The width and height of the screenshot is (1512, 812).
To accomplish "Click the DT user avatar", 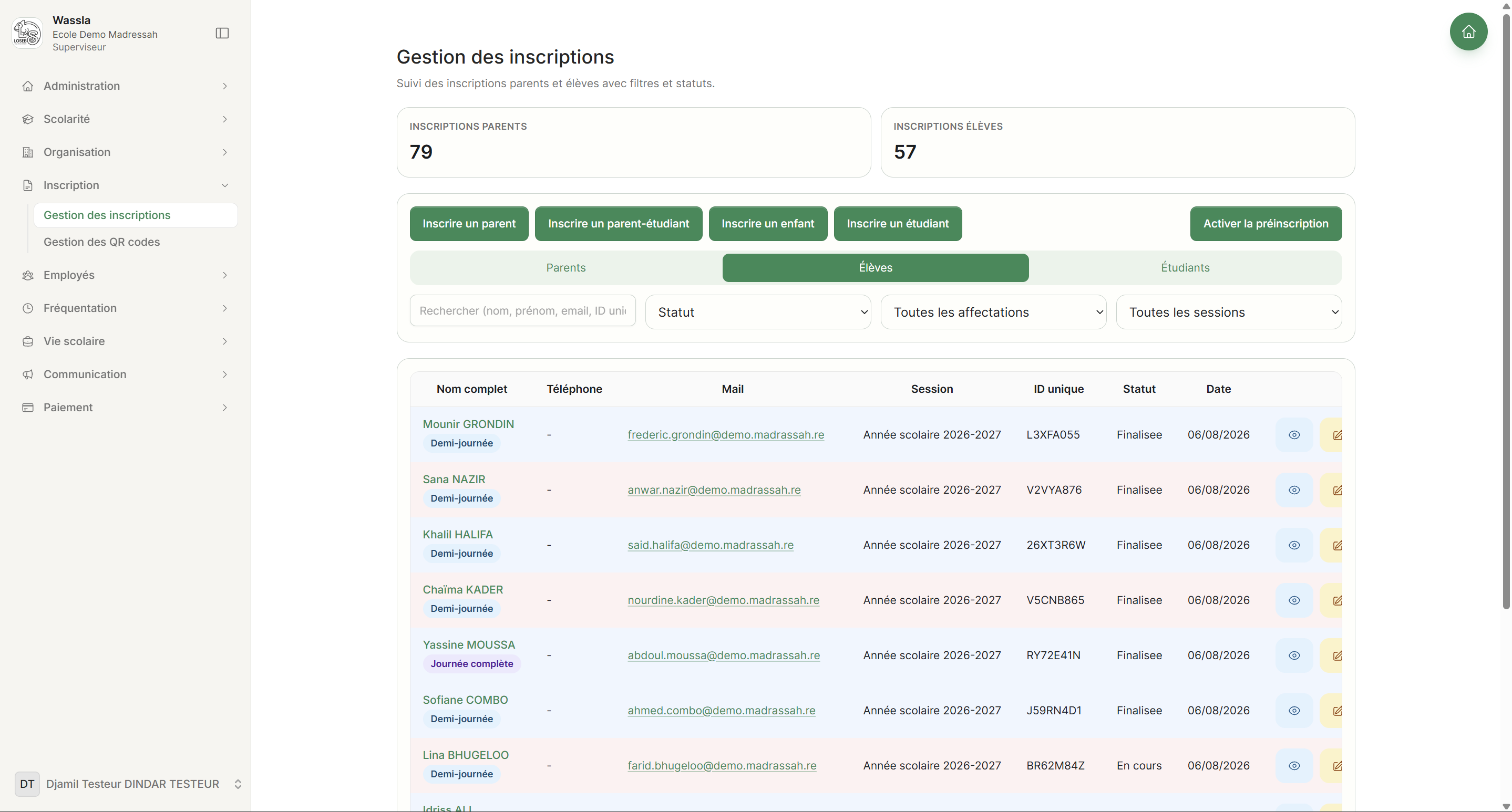I will pos(27,784).
